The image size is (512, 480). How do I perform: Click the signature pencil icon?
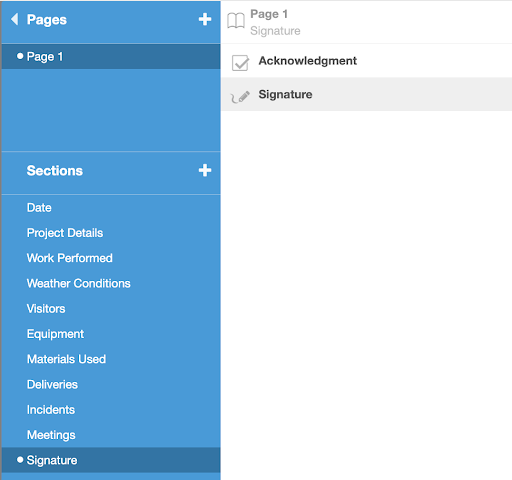click(x=240, y=97)
